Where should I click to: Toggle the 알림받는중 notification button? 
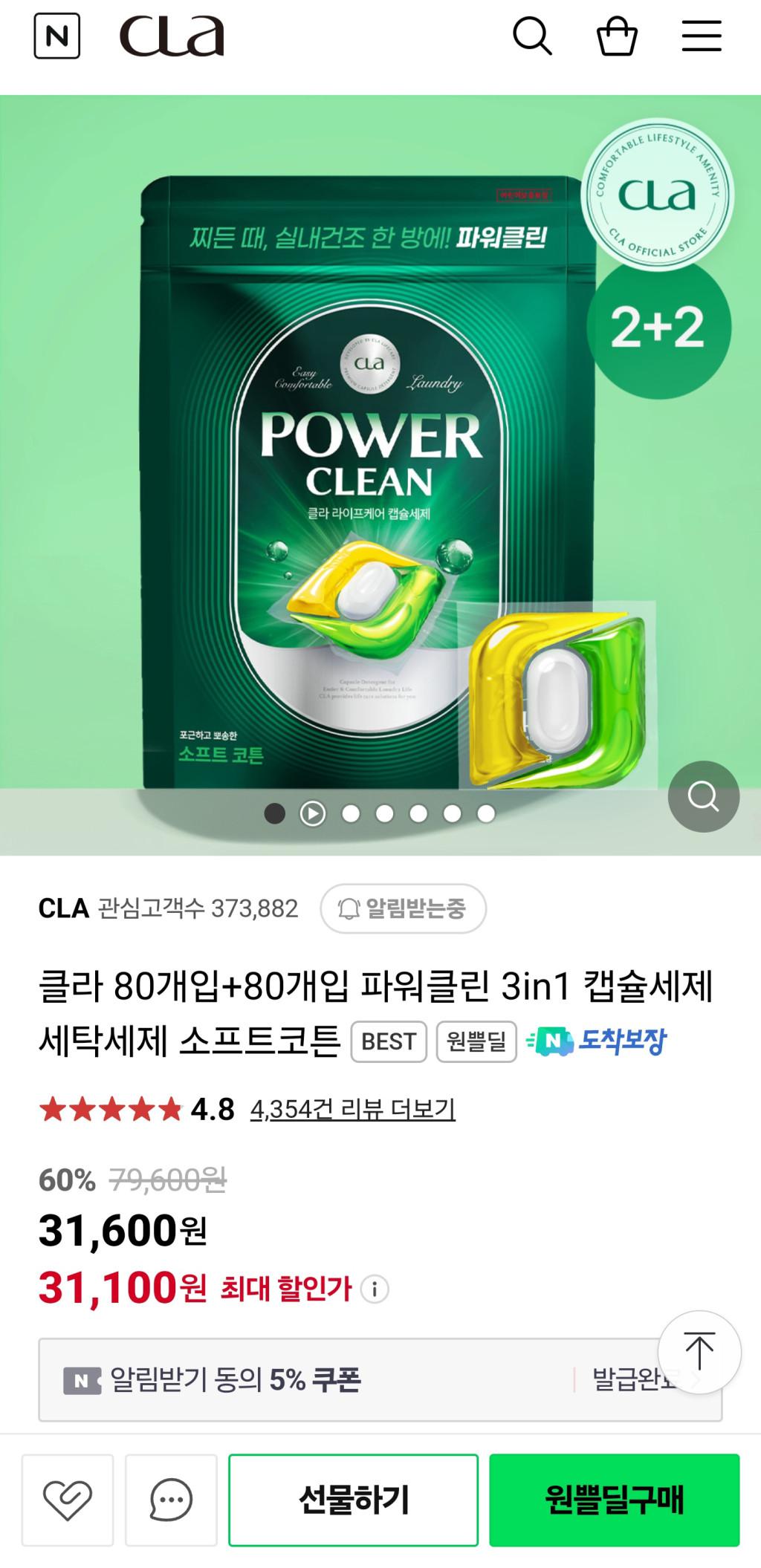coord(404,908)
